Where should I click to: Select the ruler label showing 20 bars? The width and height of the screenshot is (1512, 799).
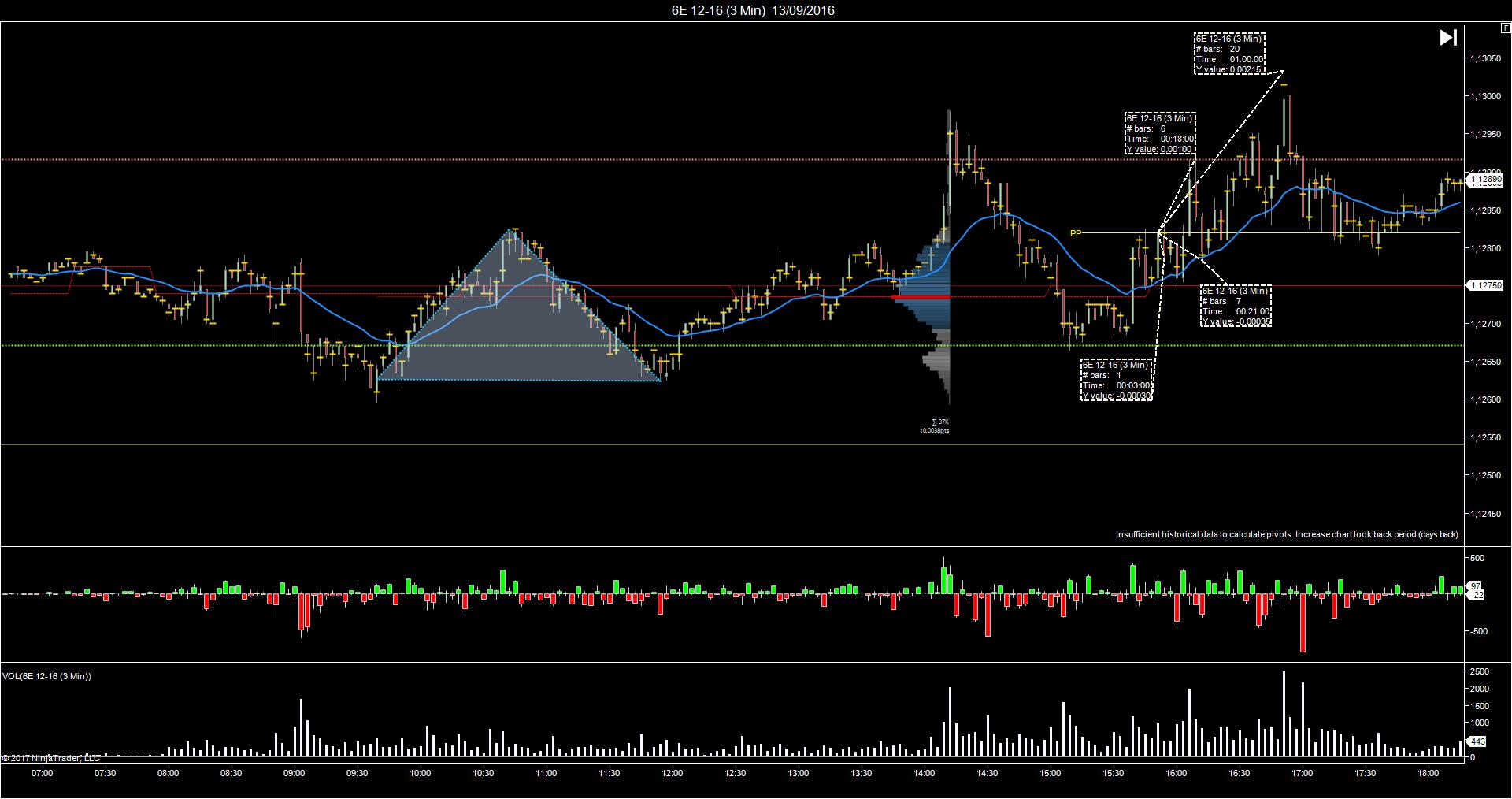1229,54
